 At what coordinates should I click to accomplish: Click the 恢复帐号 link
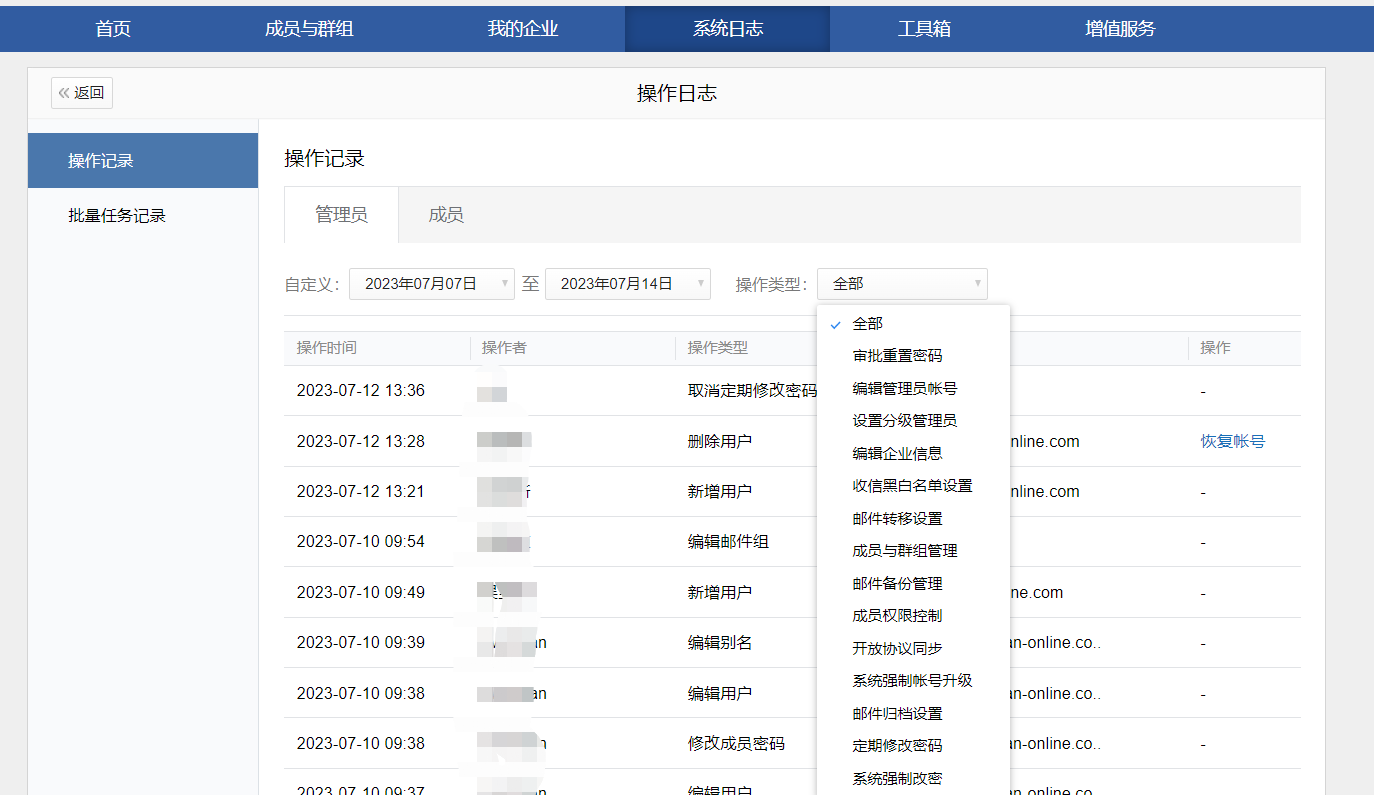tap(1232, 441)
